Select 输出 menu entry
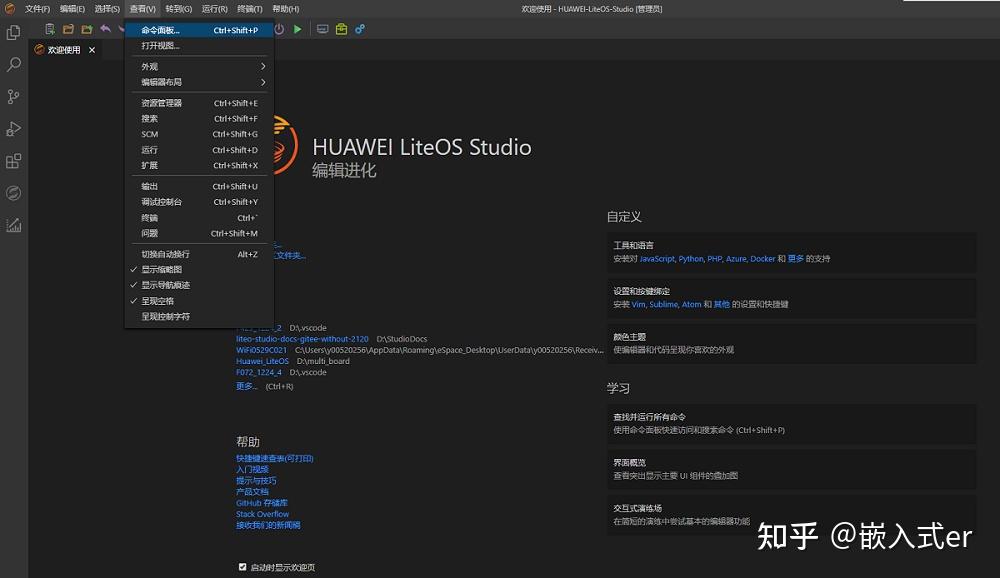This screenshot has height=578, width=1000. point(199,186)
